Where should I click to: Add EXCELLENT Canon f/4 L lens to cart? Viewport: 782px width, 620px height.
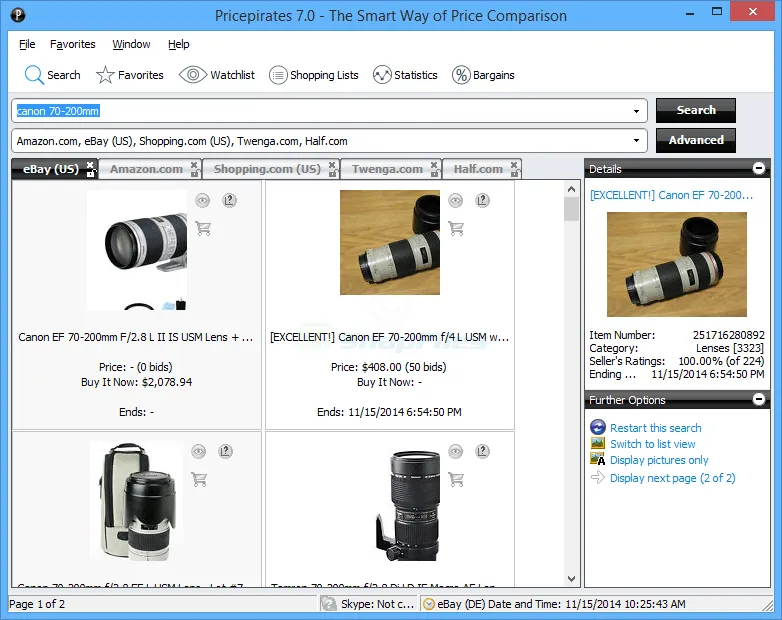pyautogui.click(x=456, y=228)
